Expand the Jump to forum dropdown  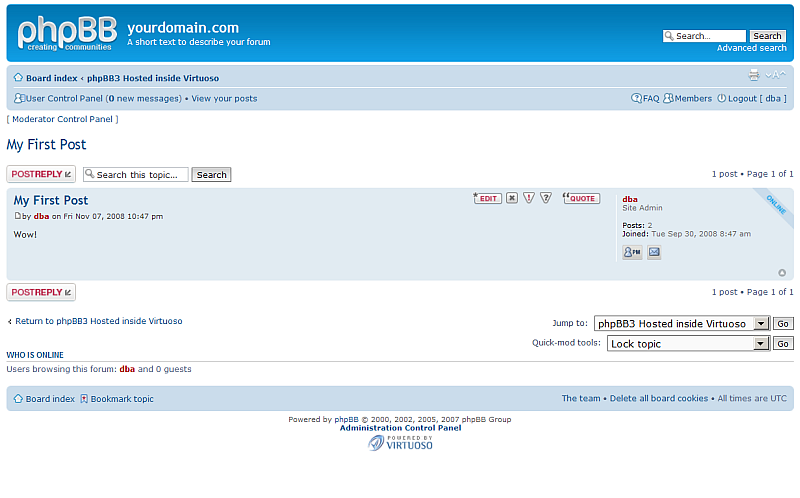coord(761,324)
